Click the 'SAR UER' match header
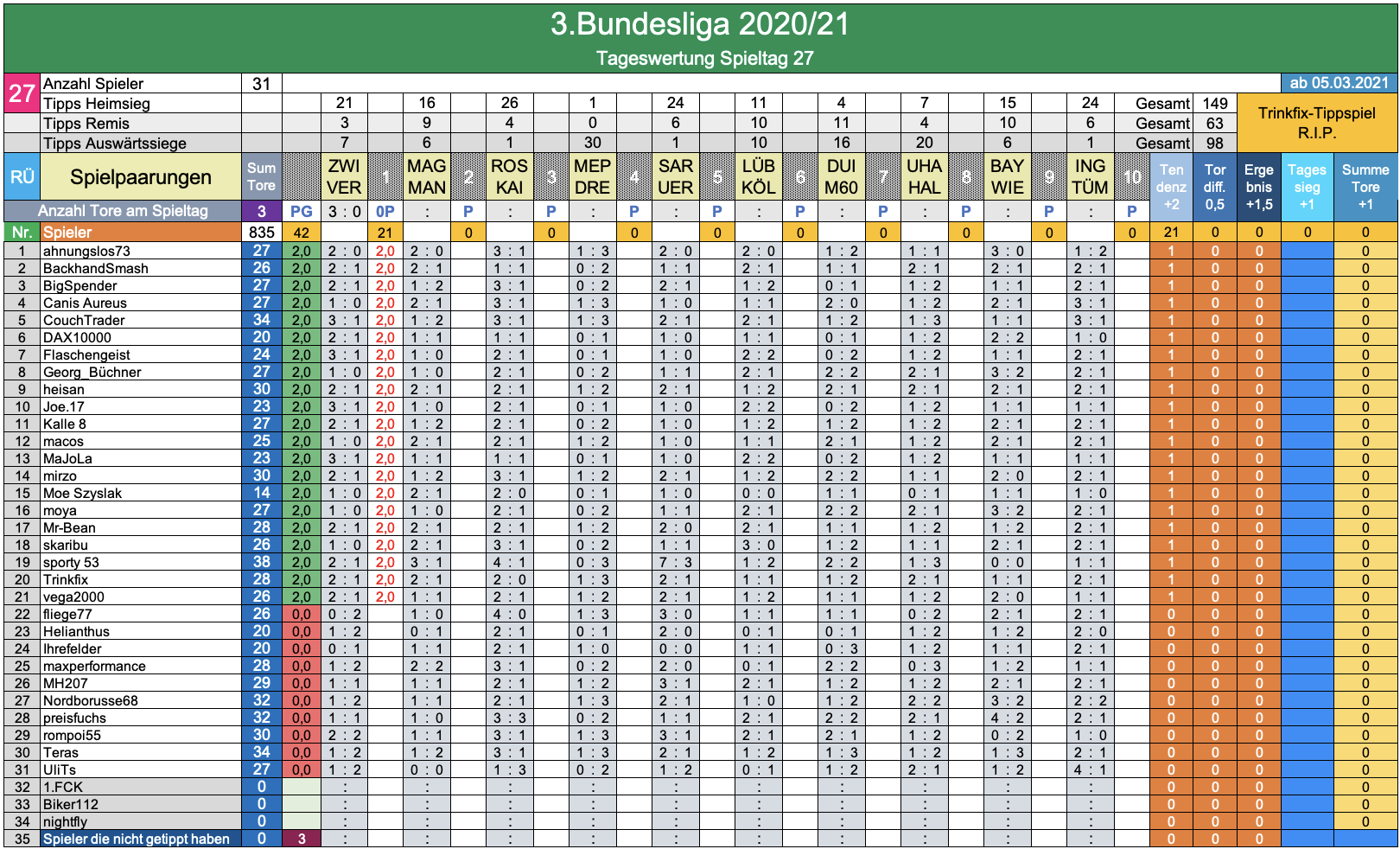Viewport: 1400px width, 849px height. click(x=676, y=176)
